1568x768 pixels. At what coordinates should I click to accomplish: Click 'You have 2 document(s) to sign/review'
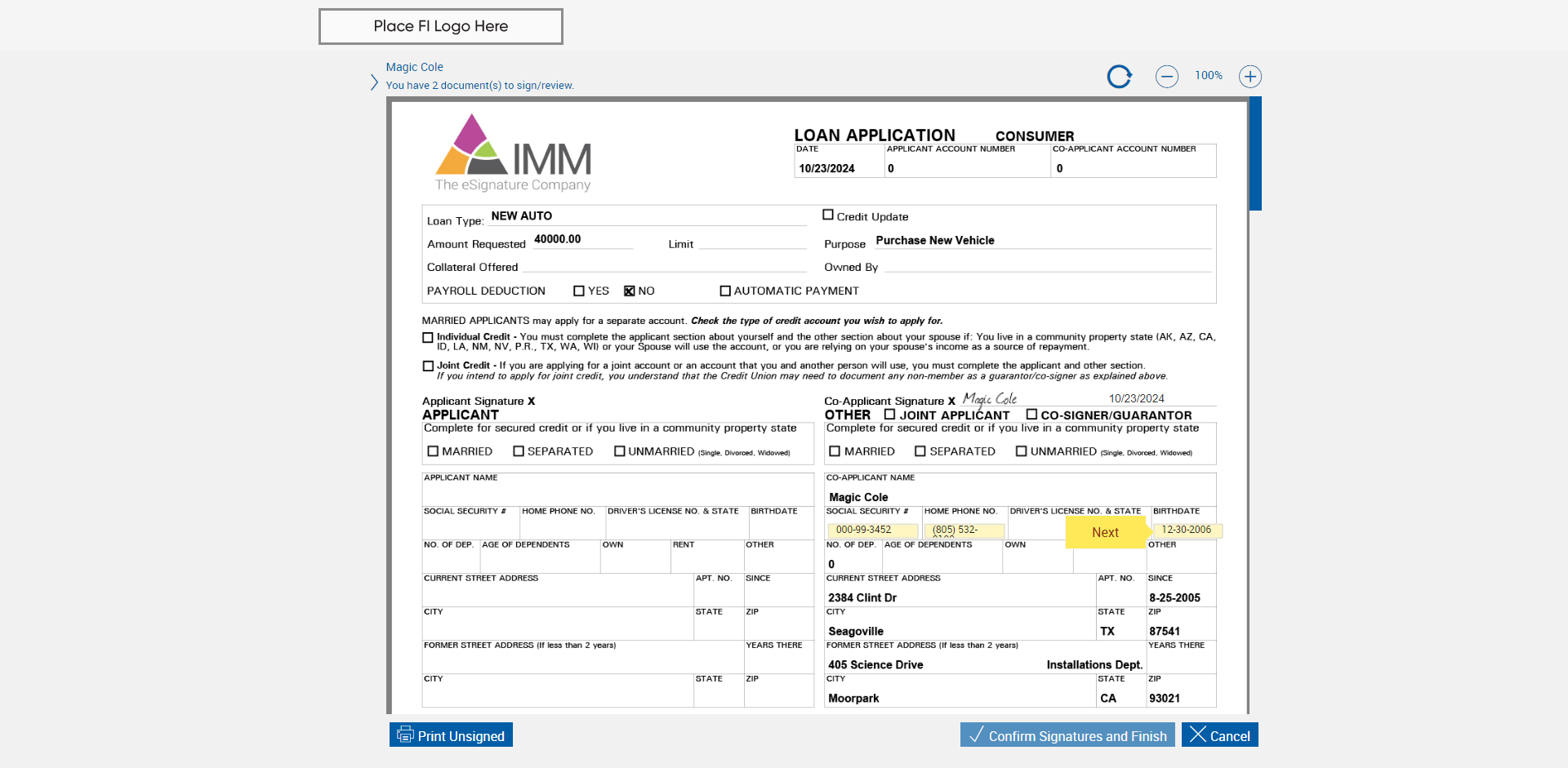point(480,85)
